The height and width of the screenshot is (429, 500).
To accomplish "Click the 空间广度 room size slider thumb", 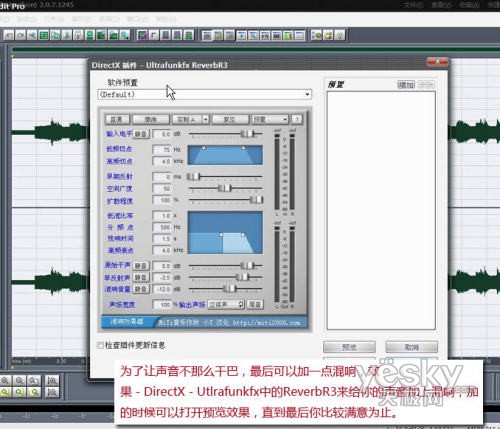I will pyautogui.click(x=225, y=188).
